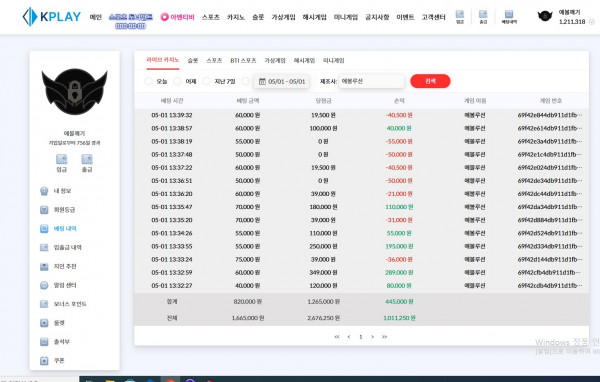This screenshot has width=600, height=382.
Task: Open 슬롯 in the top navigation
Action: click(258, 17)
